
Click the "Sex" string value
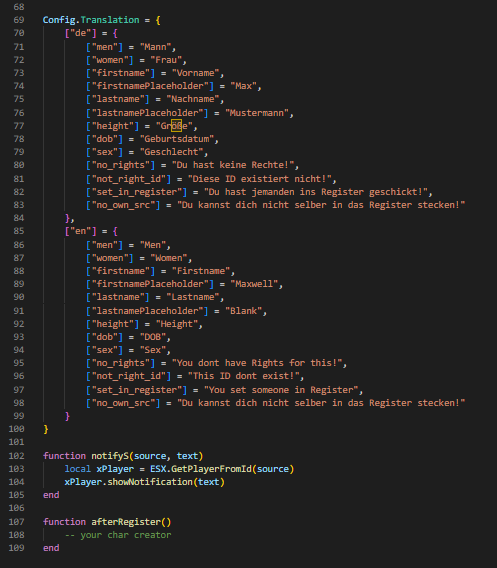click(x=153, y=350)
